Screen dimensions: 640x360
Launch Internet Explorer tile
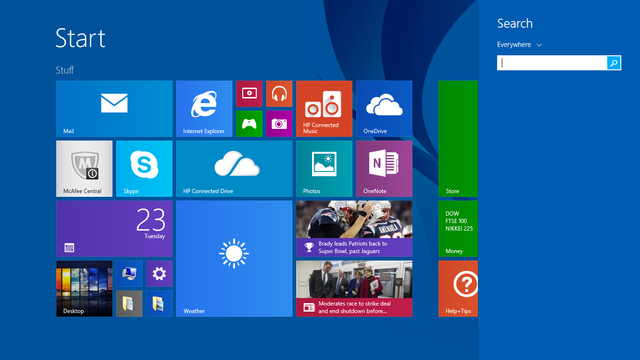(x=204, y=109)
